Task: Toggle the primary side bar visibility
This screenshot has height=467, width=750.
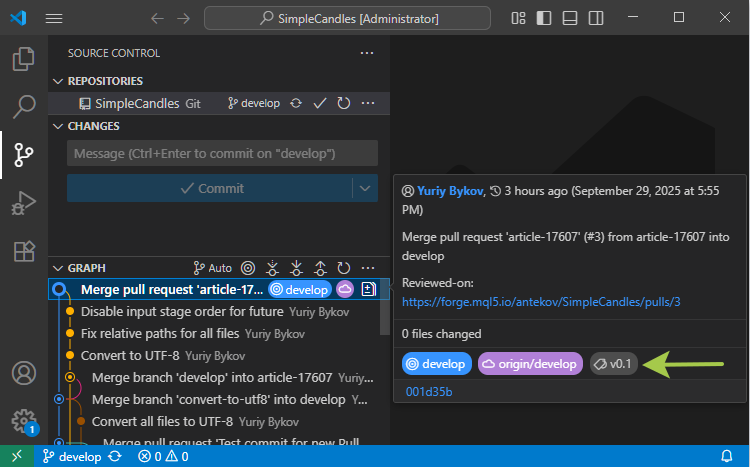Action: pos(544,18)
